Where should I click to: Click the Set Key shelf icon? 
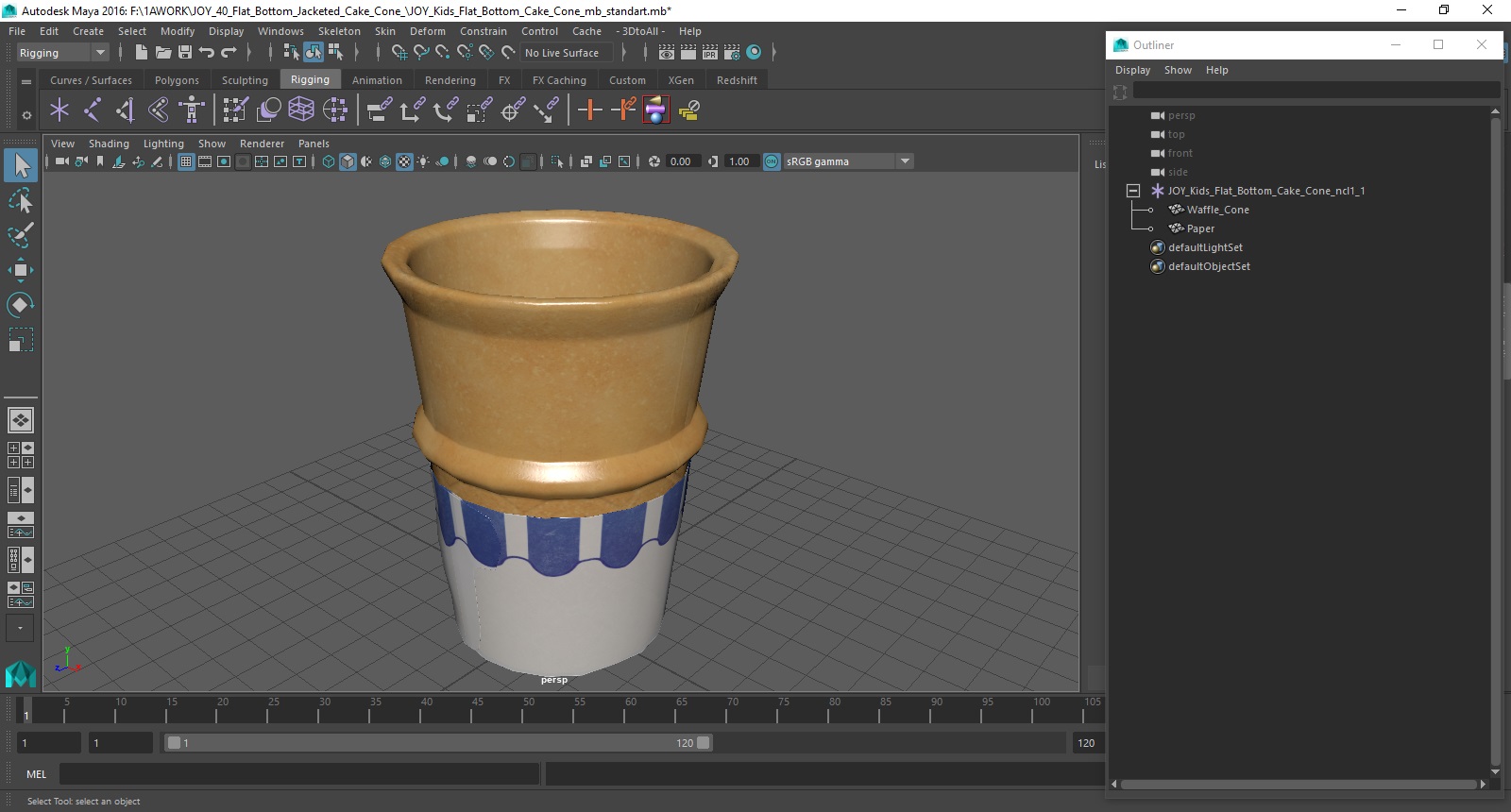(590, 110)
